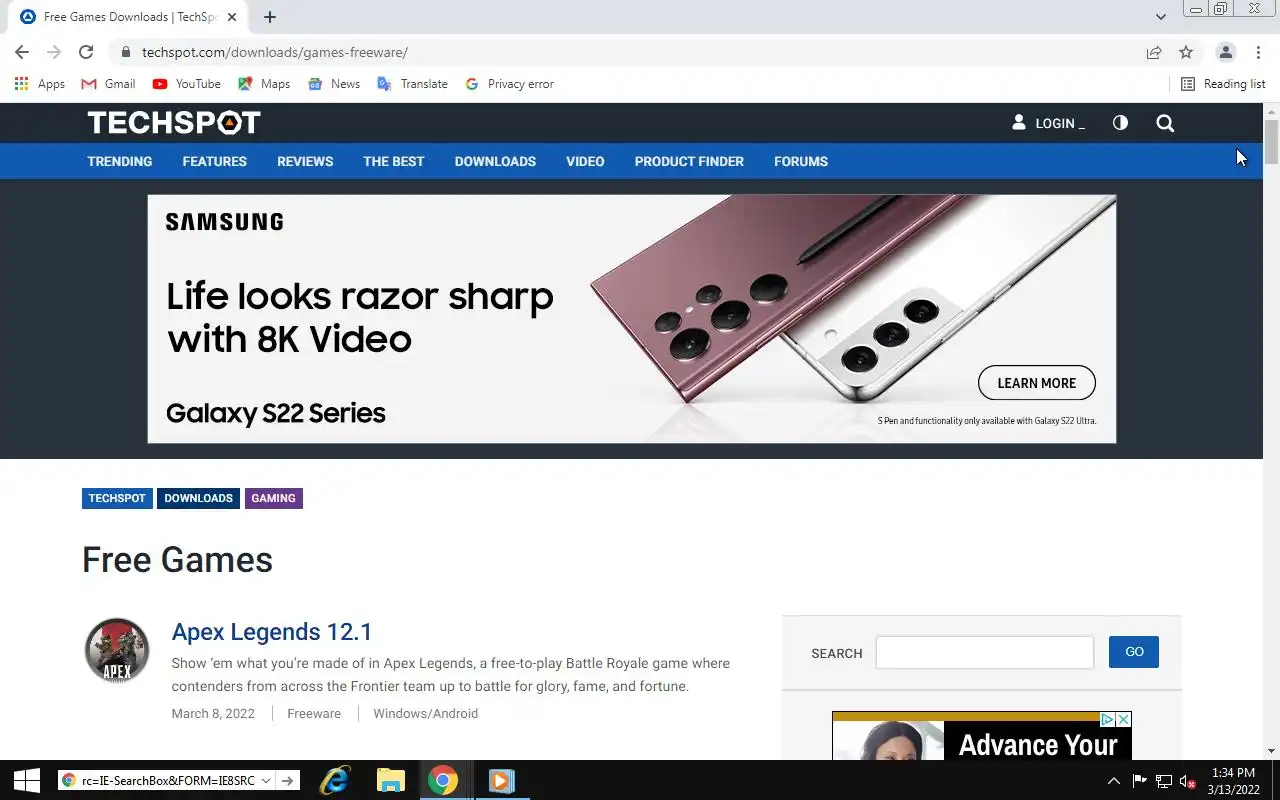
Task: Click the taskbar address go arrow
Action: pyautogui.click(x=287, y=781)
